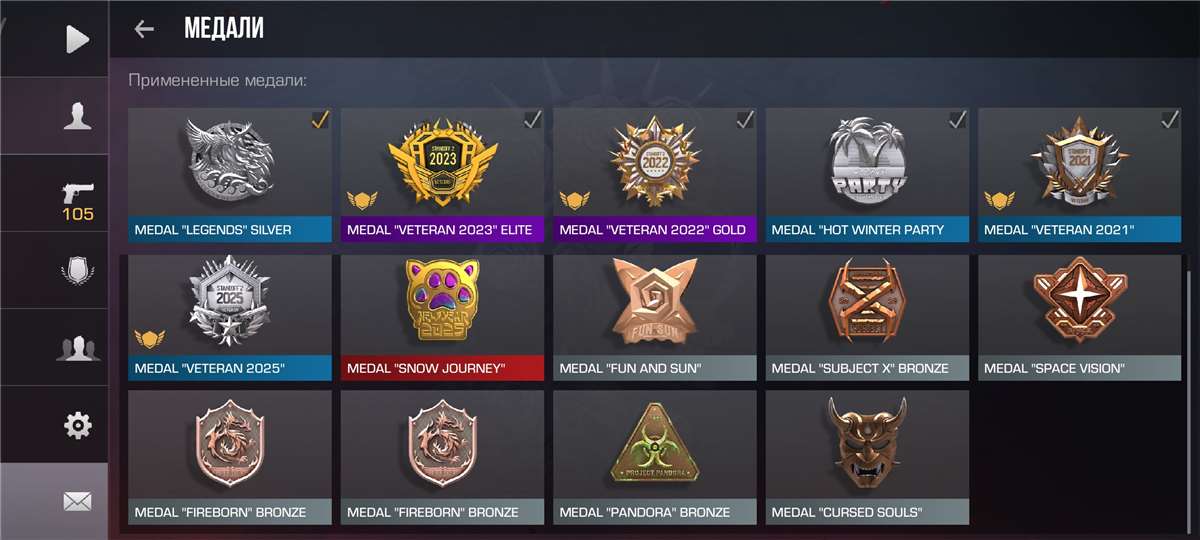
Task: Select the "Cursed Souls" mask medal
Action: point(867,458)
